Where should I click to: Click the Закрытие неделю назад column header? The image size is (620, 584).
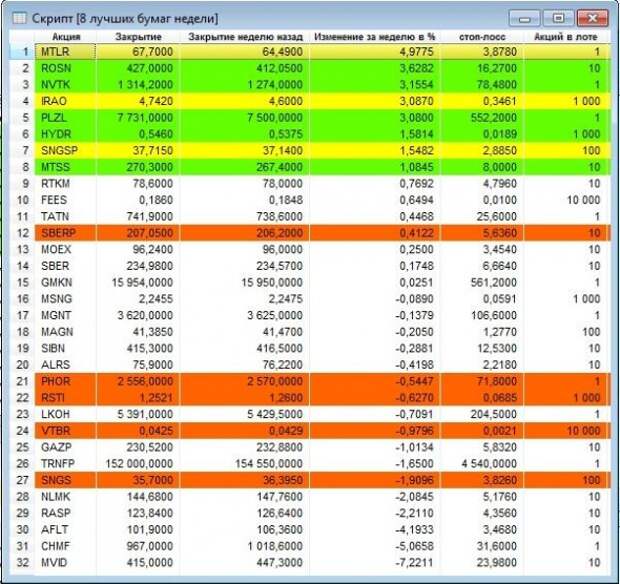tap(245, 37)
